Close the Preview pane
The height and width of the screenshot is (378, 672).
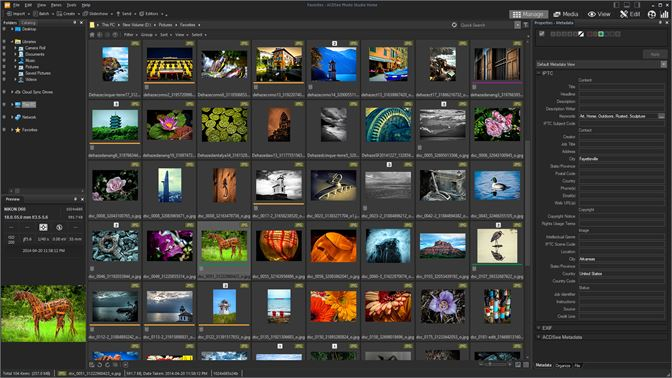82,199
